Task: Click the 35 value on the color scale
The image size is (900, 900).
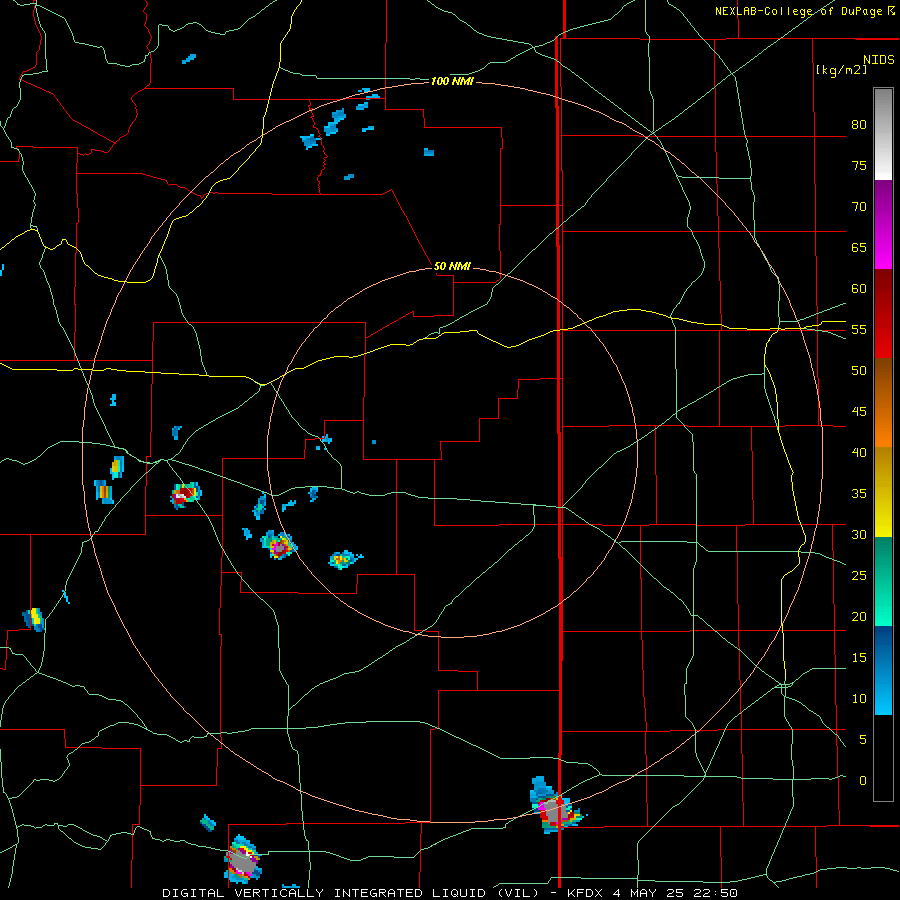Action: click(859, 494)
